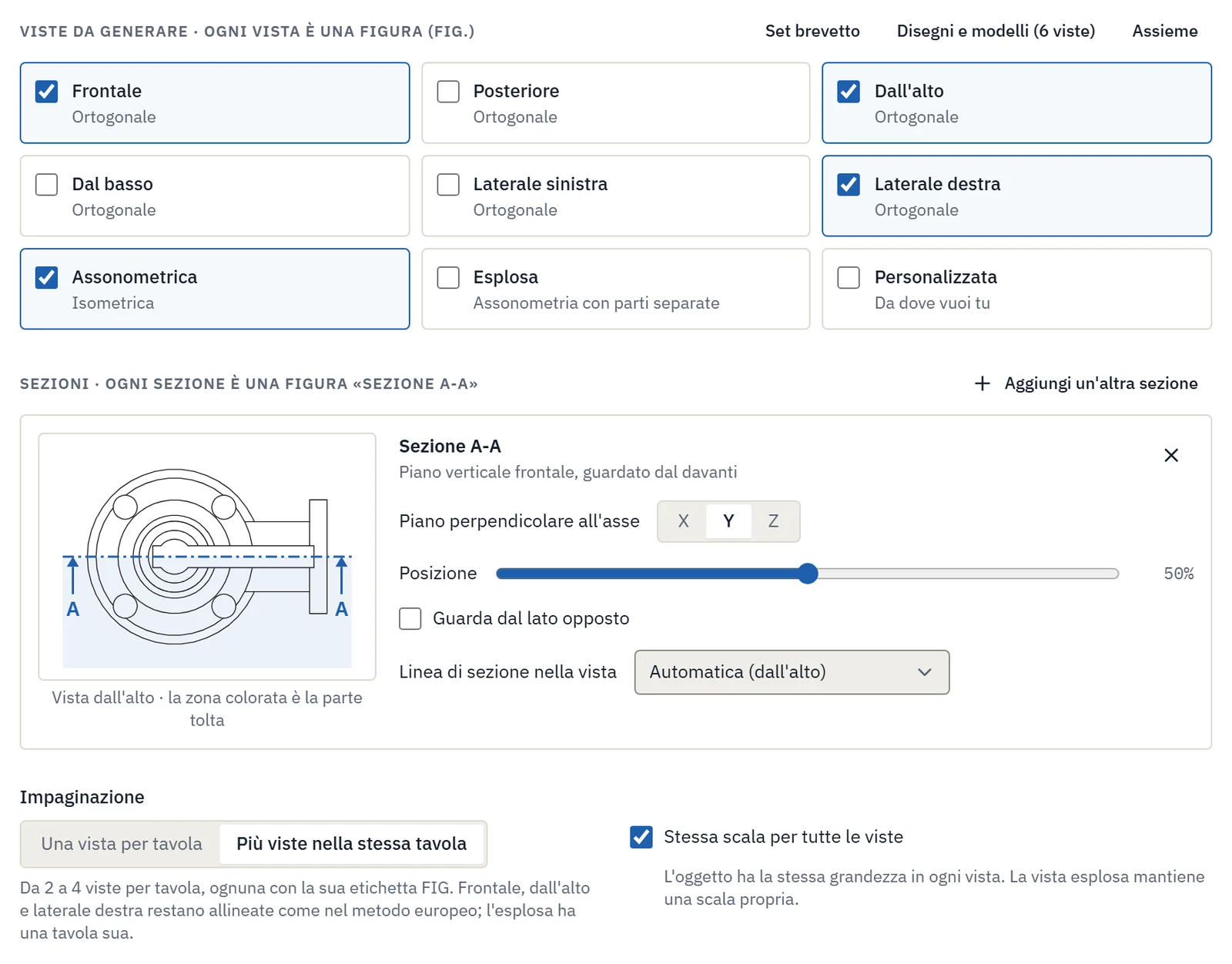Image resolution: width=1232 pixels, height=964 pixels.
Task: Uncheck the Frontale view checkbox
Action: click(x=47, y=92)
